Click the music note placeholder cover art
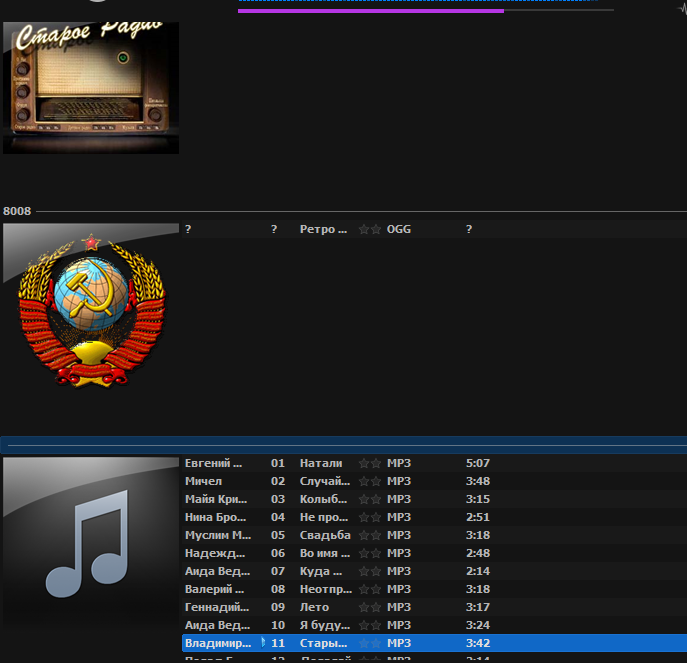 tap(91, 545)
